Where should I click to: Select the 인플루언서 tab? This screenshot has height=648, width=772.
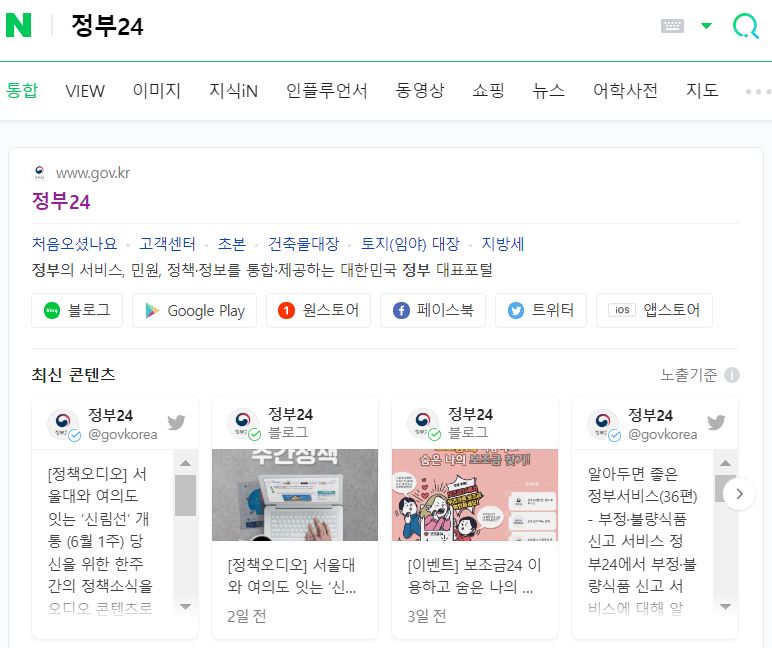(x=327, y=91)
